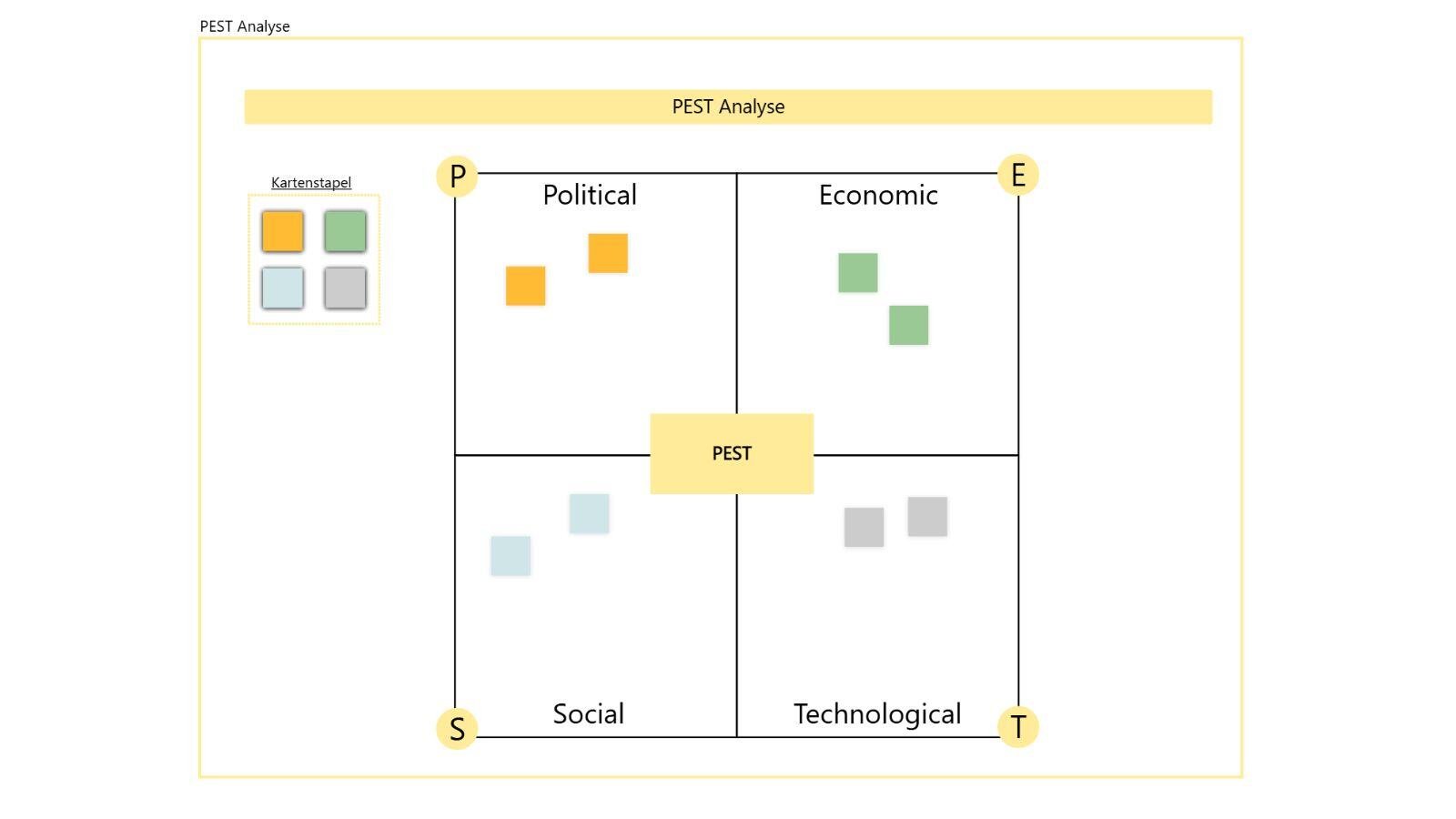Select the Economic quadrant heading
Screen dimensions: 1456x819
click(x=878, y=195)
